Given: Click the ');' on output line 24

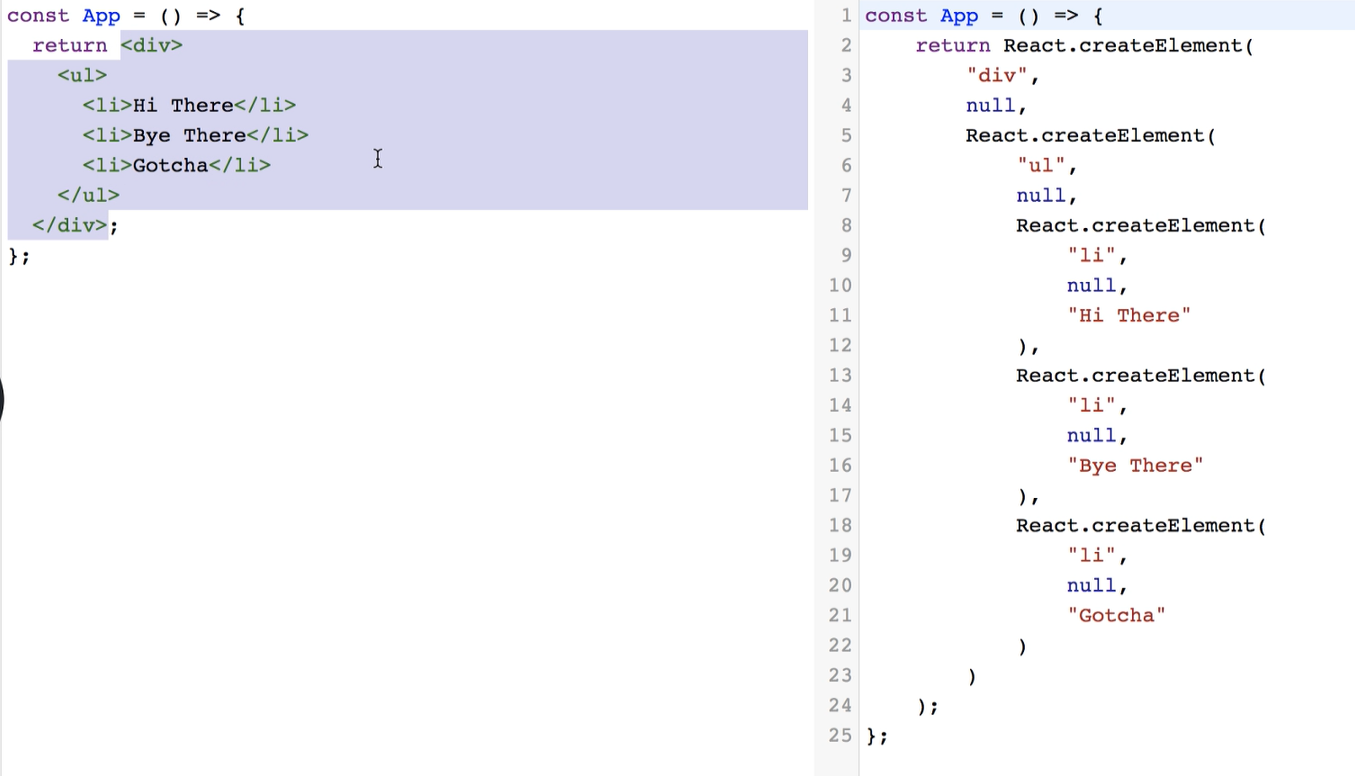Looking at the screenshot, I should pos(928,706).
